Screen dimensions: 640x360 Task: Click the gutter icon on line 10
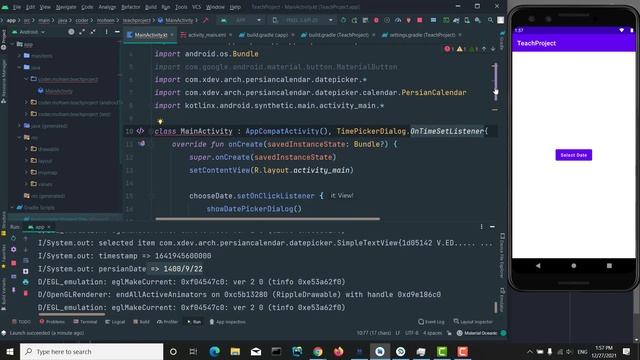tap(140, 131)
